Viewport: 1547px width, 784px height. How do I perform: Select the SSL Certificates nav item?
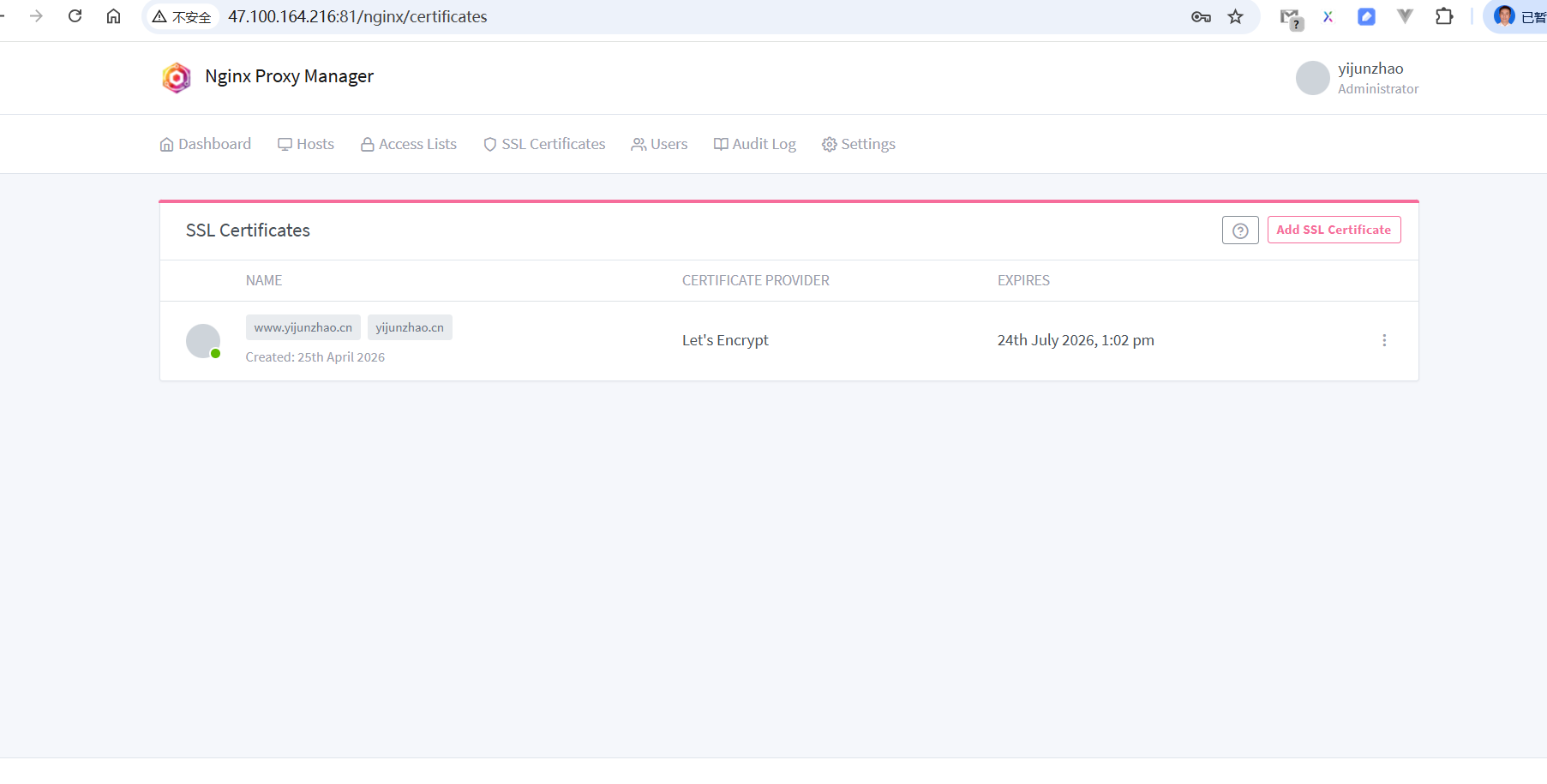click(544, 144)
